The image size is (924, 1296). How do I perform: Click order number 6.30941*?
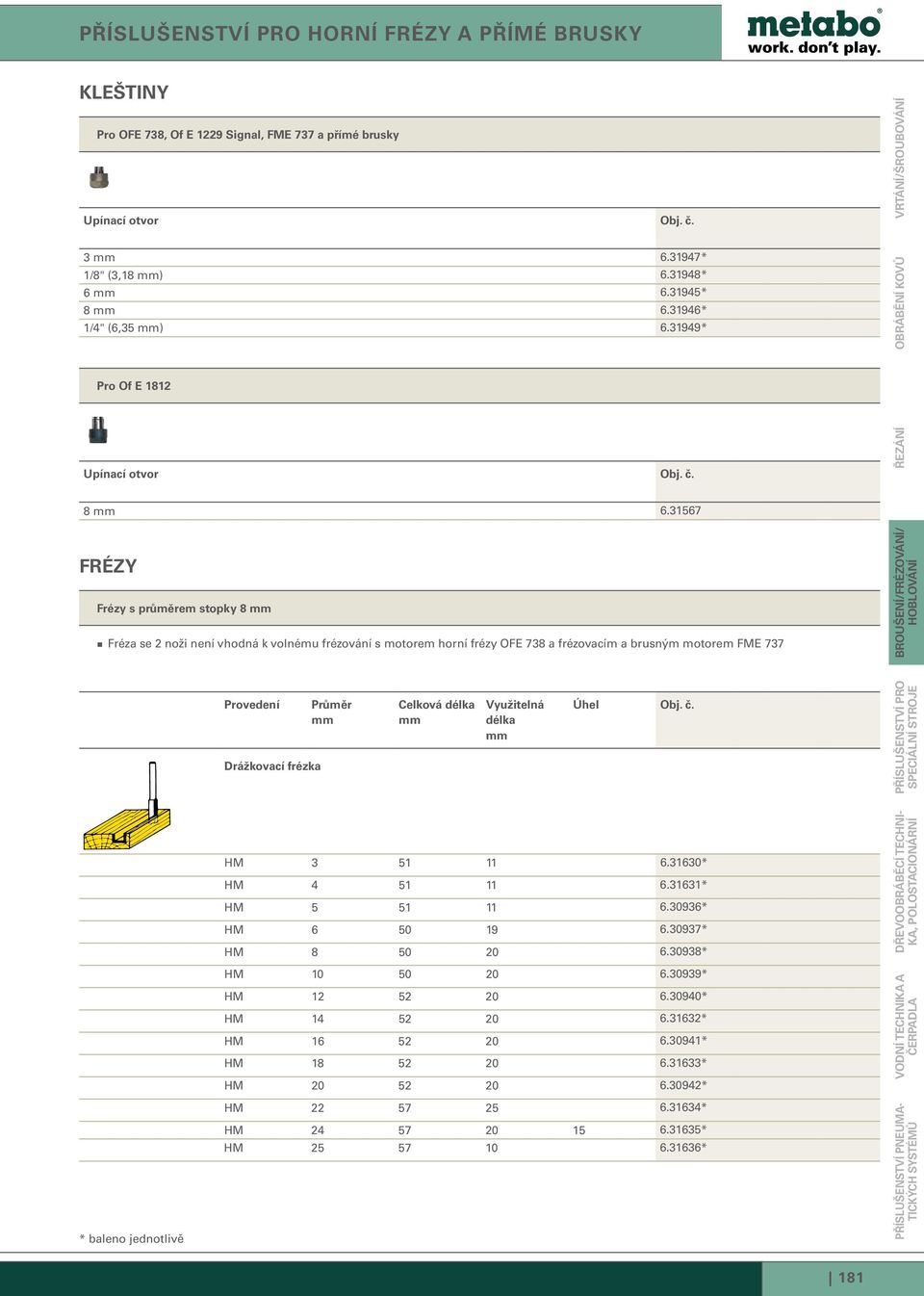(683, 1041)
